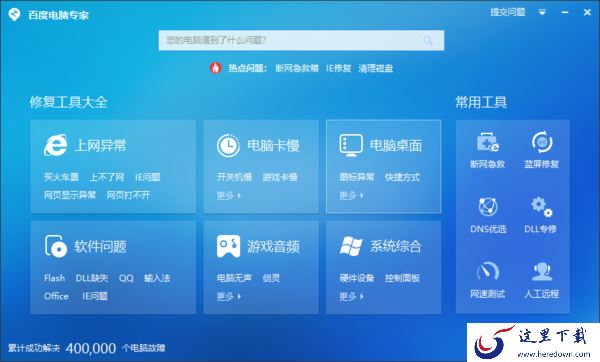Open the 游戏音频 heading
Image resolution: width=600 pixels, height=362 pixels.
(273, 246)
